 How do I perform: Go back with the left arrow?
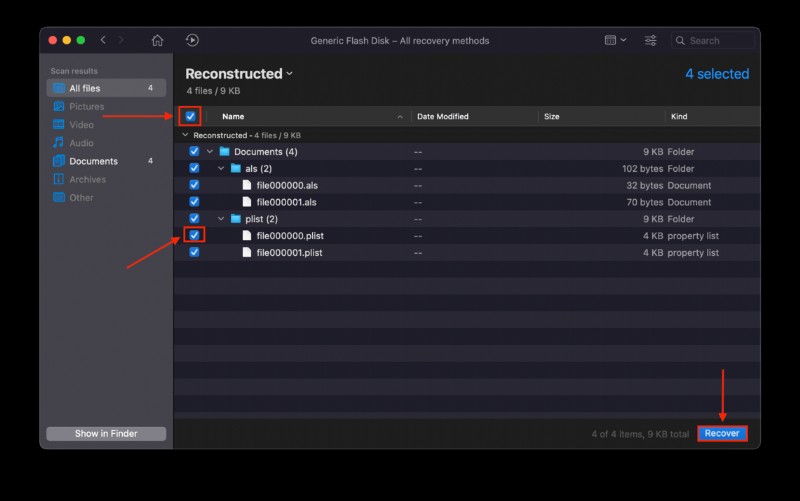(x=103, y=40)
